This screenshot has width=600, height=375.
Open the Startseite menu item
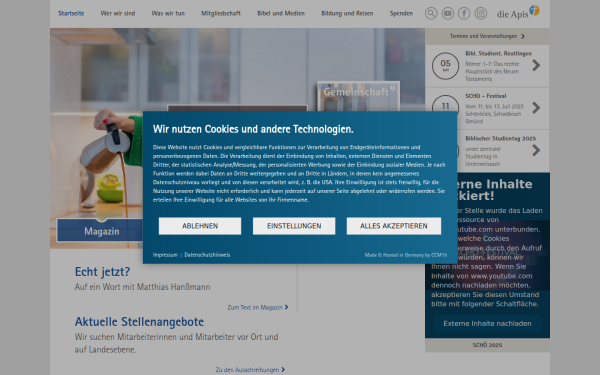click(71, 13)
